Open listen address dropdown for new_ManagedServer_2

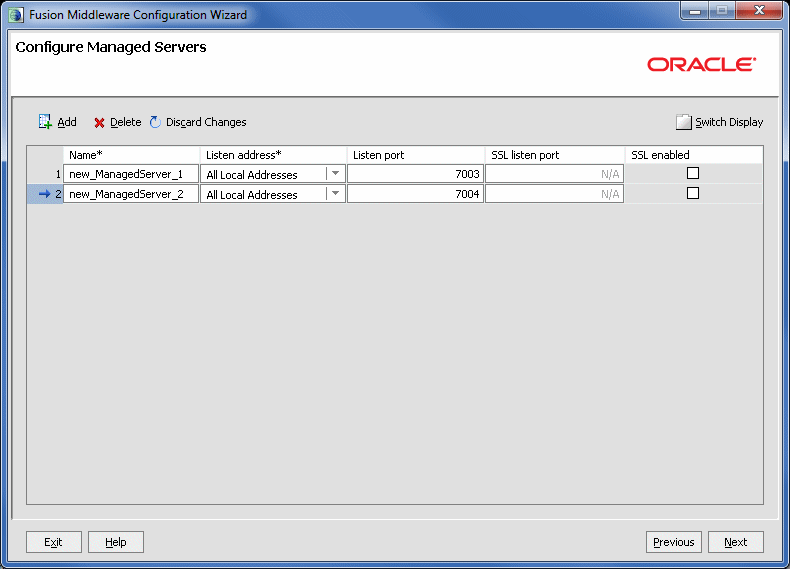336,194
